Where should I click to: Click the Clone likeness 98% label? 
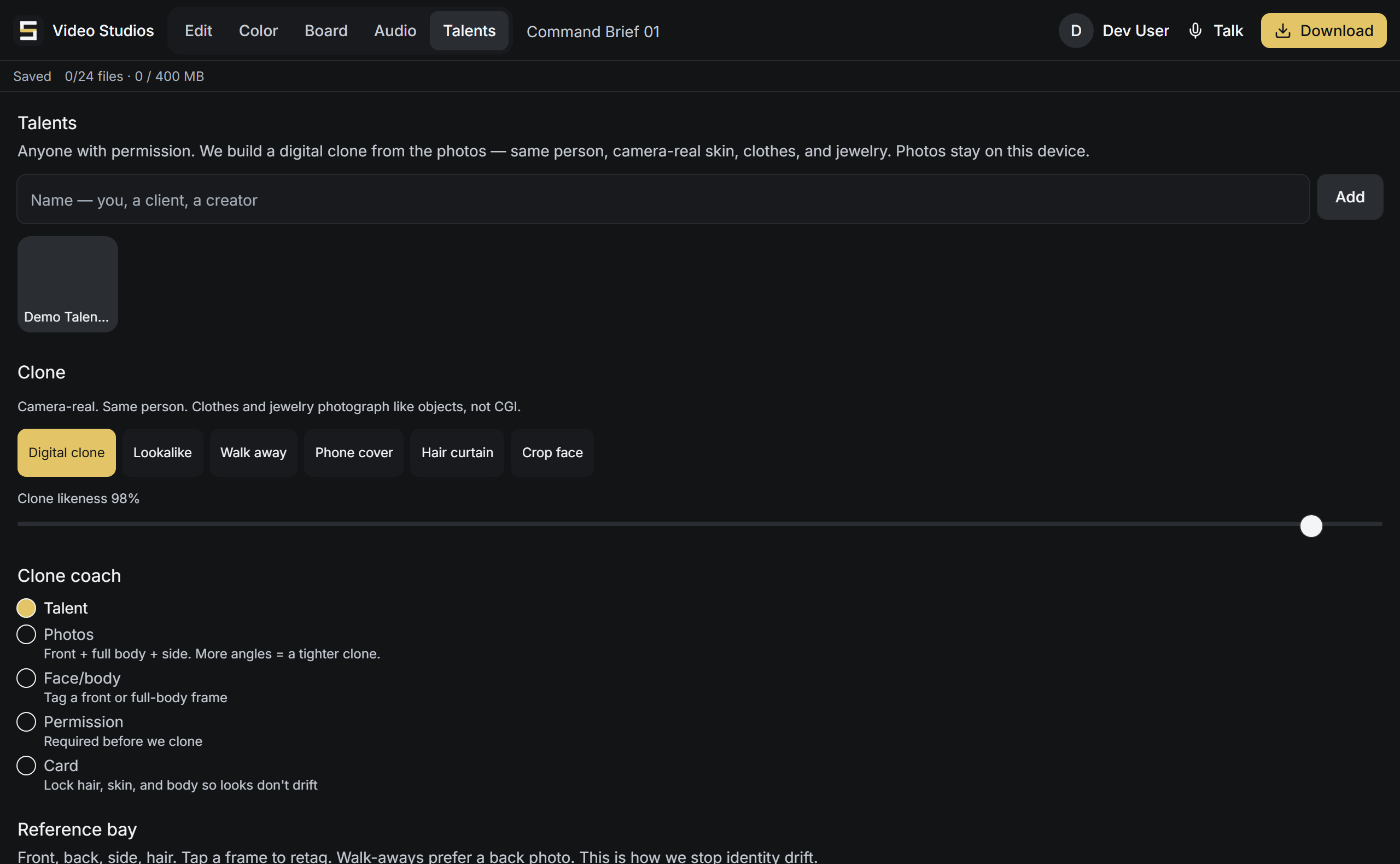[x=78, y=498]
